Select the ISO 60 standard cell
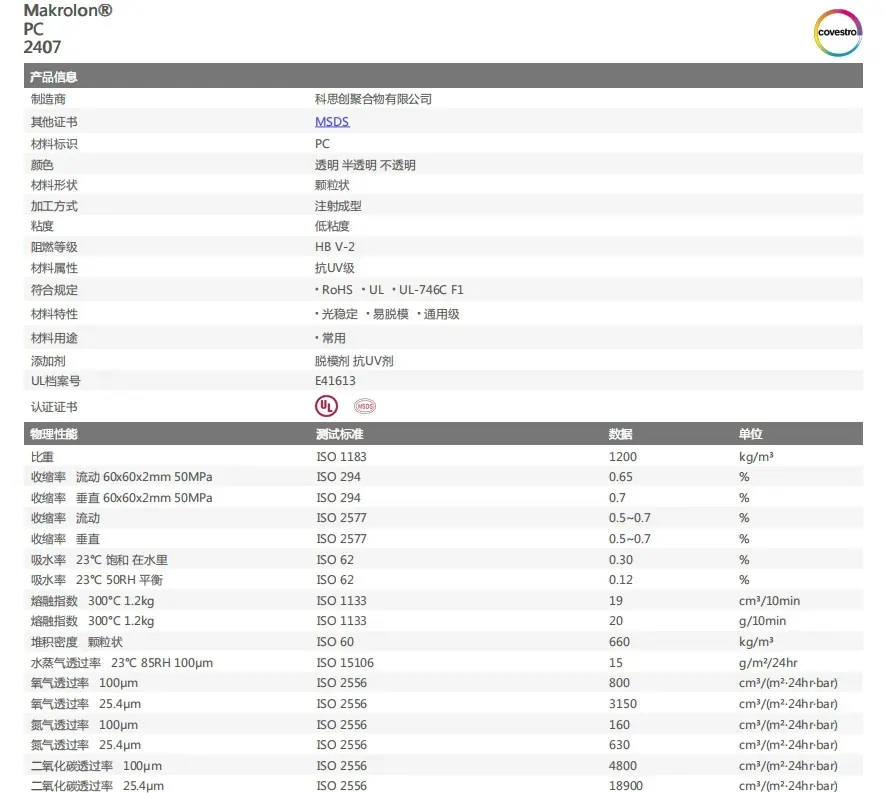886x793 pixels. click(x=335, y=642)
